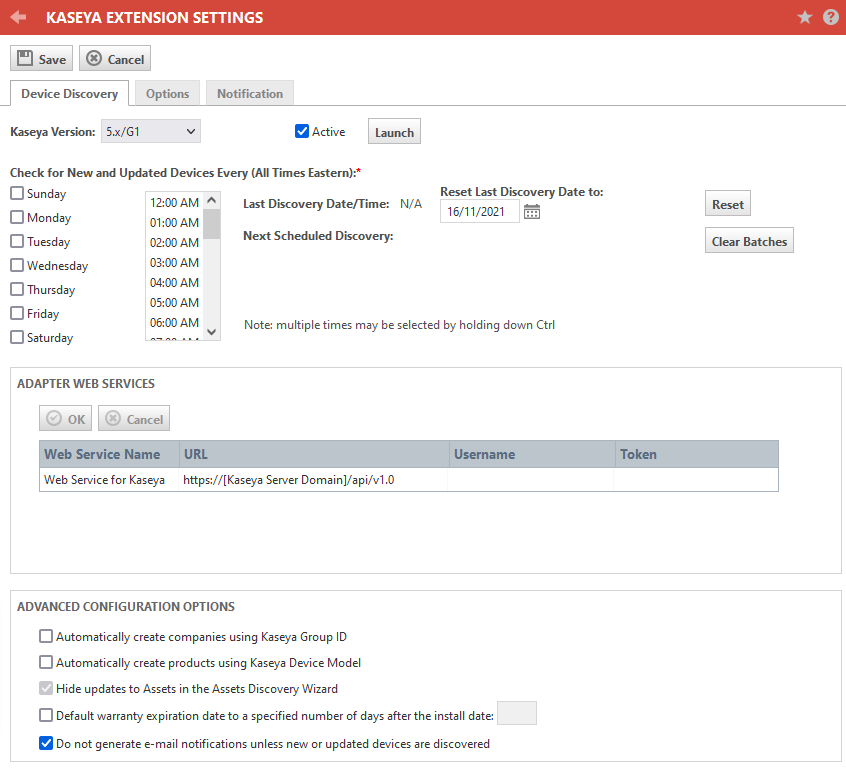Image resolution: width=846 pixels, height=776 pixels.
Task: Uncheck Do not generate e-mail notifications
Action: coord(46,743)
